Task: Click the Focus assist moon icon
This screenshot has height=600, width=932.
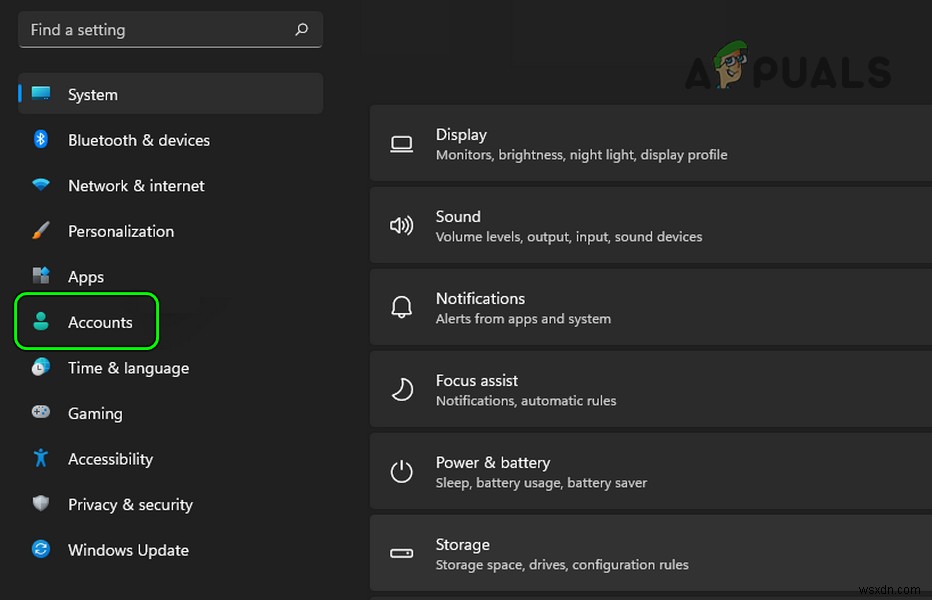Action: (401, 389)
